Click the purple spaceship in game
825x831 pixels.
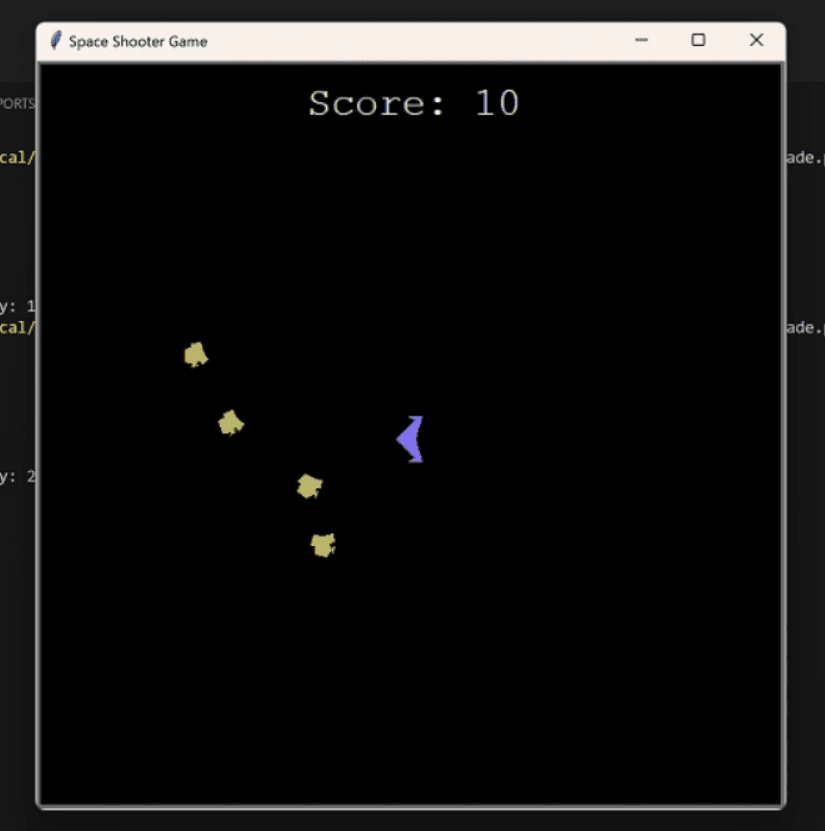411,439
